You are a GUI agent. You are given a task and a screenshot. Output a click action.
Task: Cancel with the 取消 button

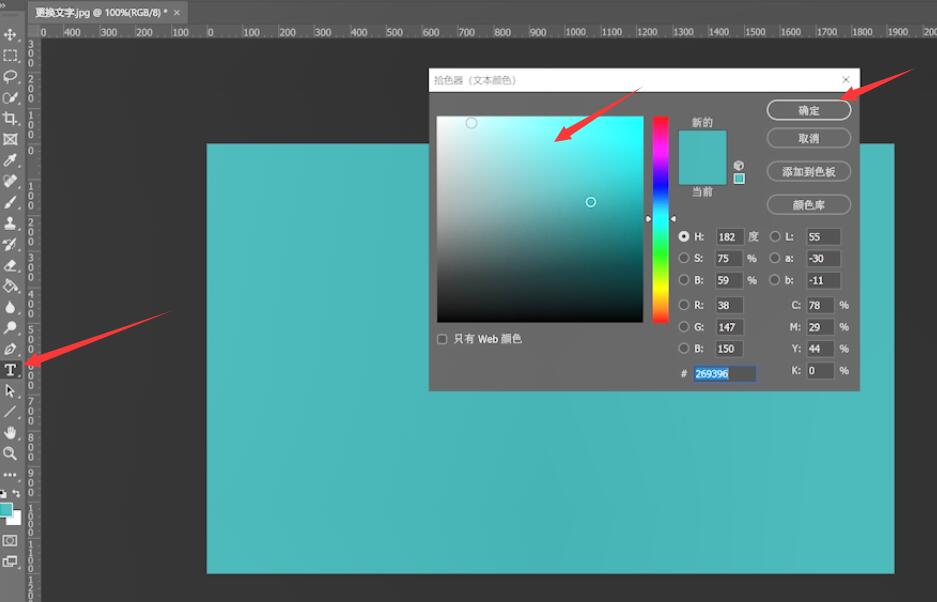pyautogui.click(x=809, y=138)
